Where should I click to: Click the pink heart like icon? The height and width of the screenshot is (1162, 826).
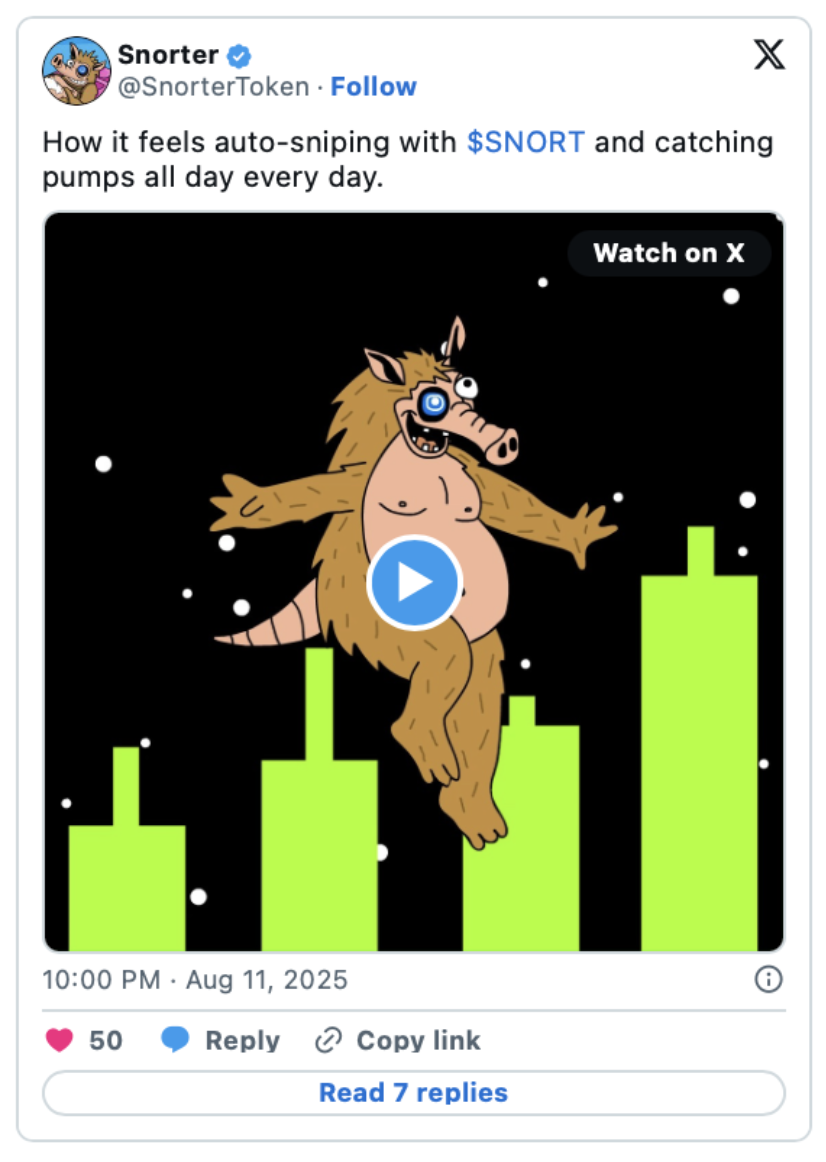click(59, 1040)
